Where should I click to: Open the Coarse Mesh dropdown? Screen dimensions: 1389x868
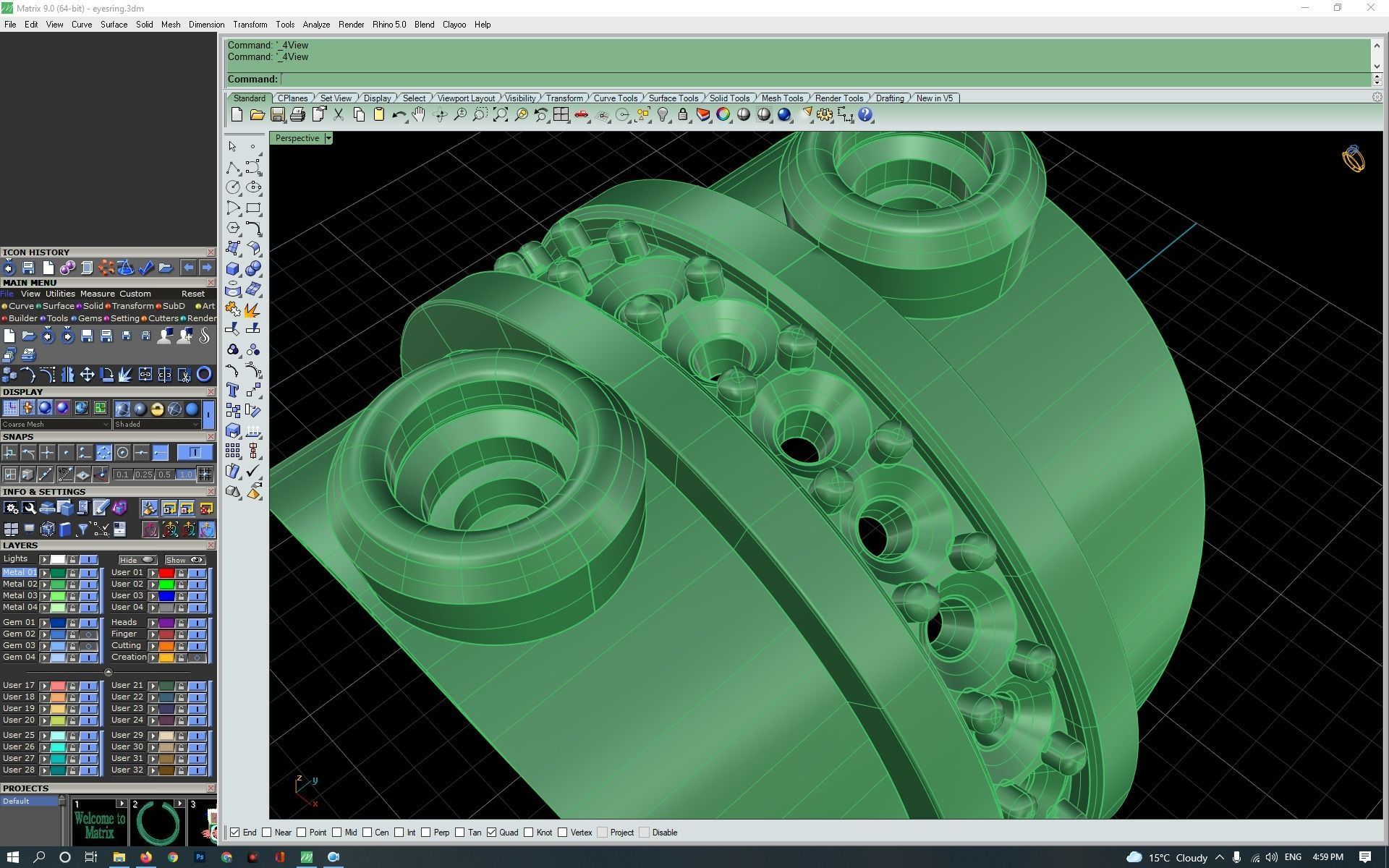coord(106,425)
